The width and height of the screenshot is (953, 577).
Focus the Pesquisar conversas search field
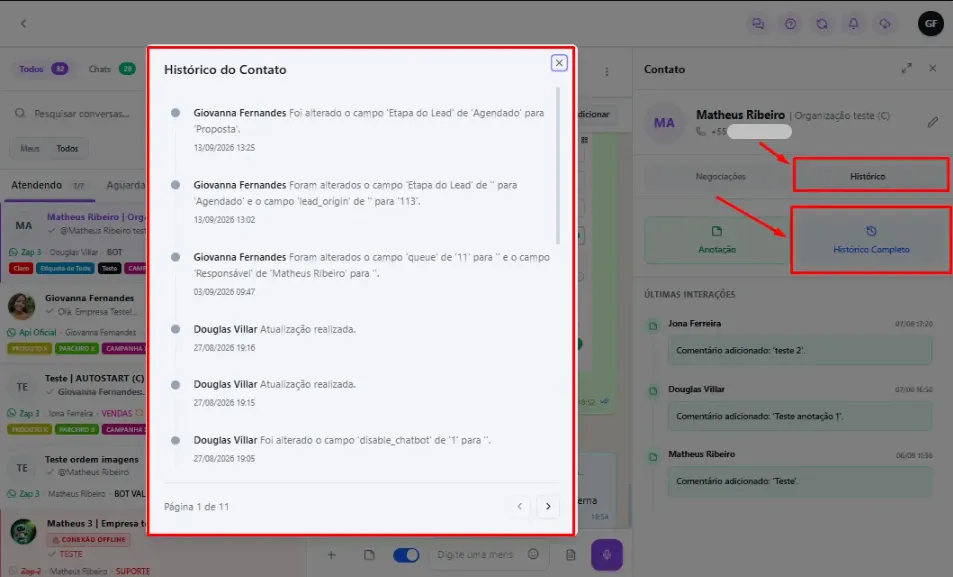tap(81, 114)
